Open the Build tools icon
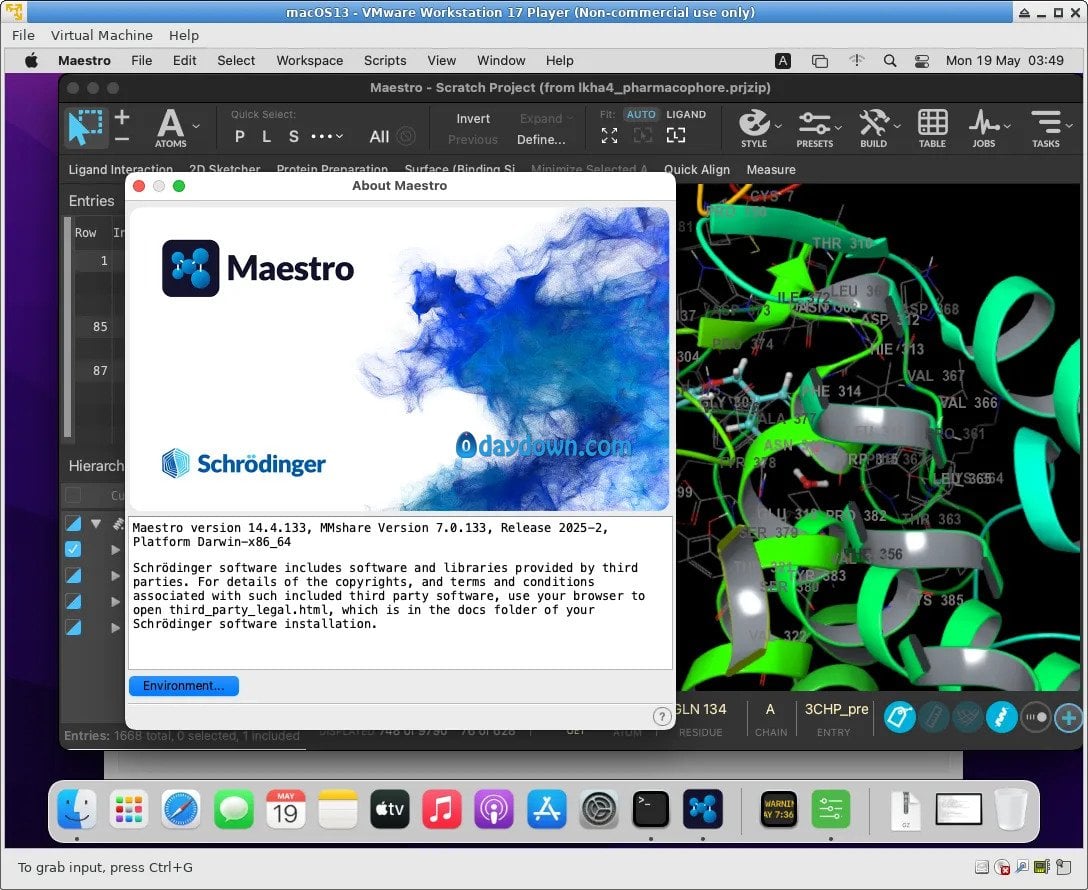1088x890 pixels. 873,124
